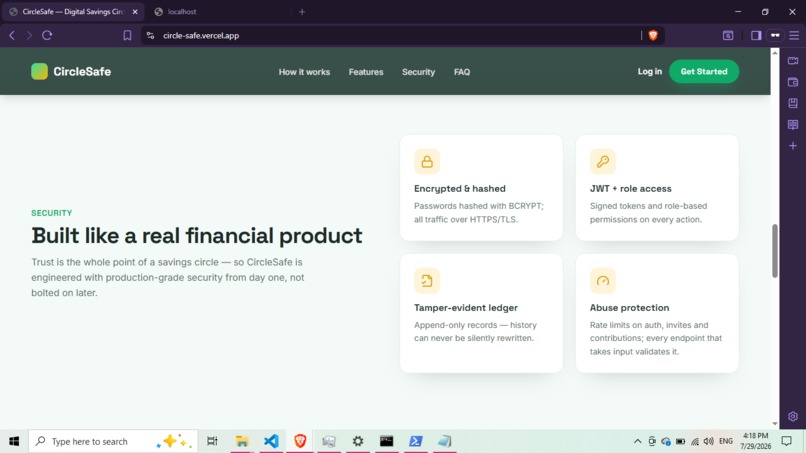The image size is (806, 453).
Task: Click the scrollbar up arrow
Action: pyautogui.click(x=775, y=52)
